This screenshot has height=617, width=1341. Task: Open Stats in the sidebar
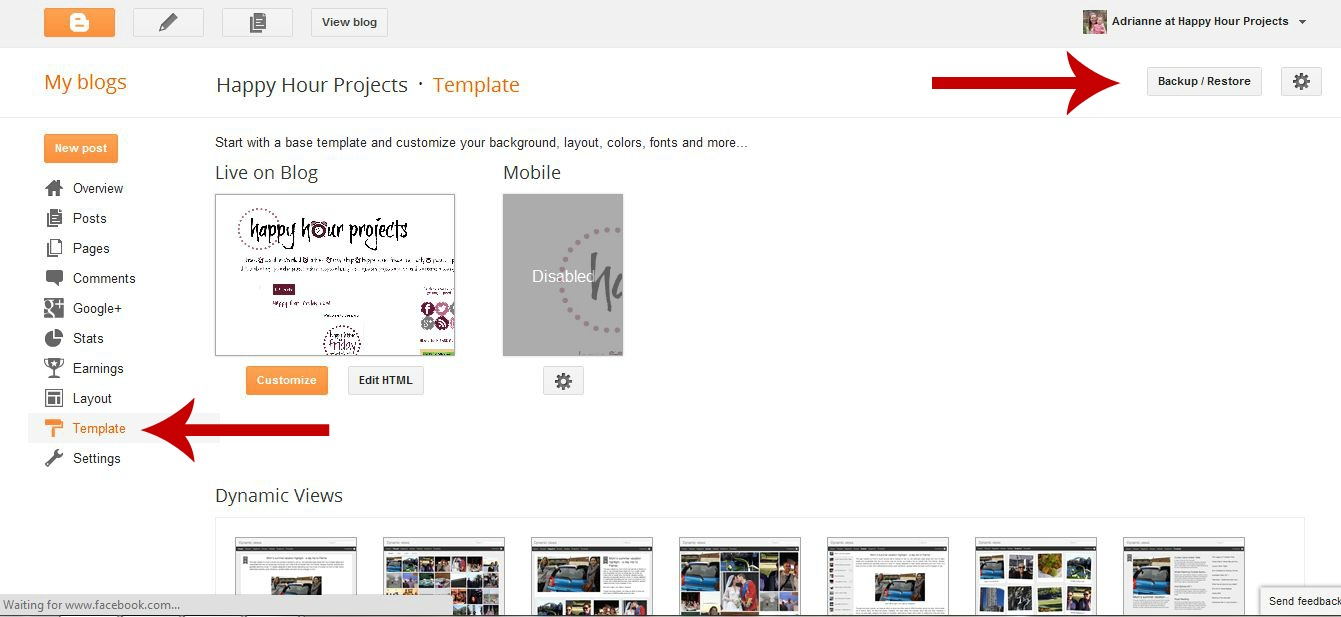pyautogui.click(x=88, y=338)
